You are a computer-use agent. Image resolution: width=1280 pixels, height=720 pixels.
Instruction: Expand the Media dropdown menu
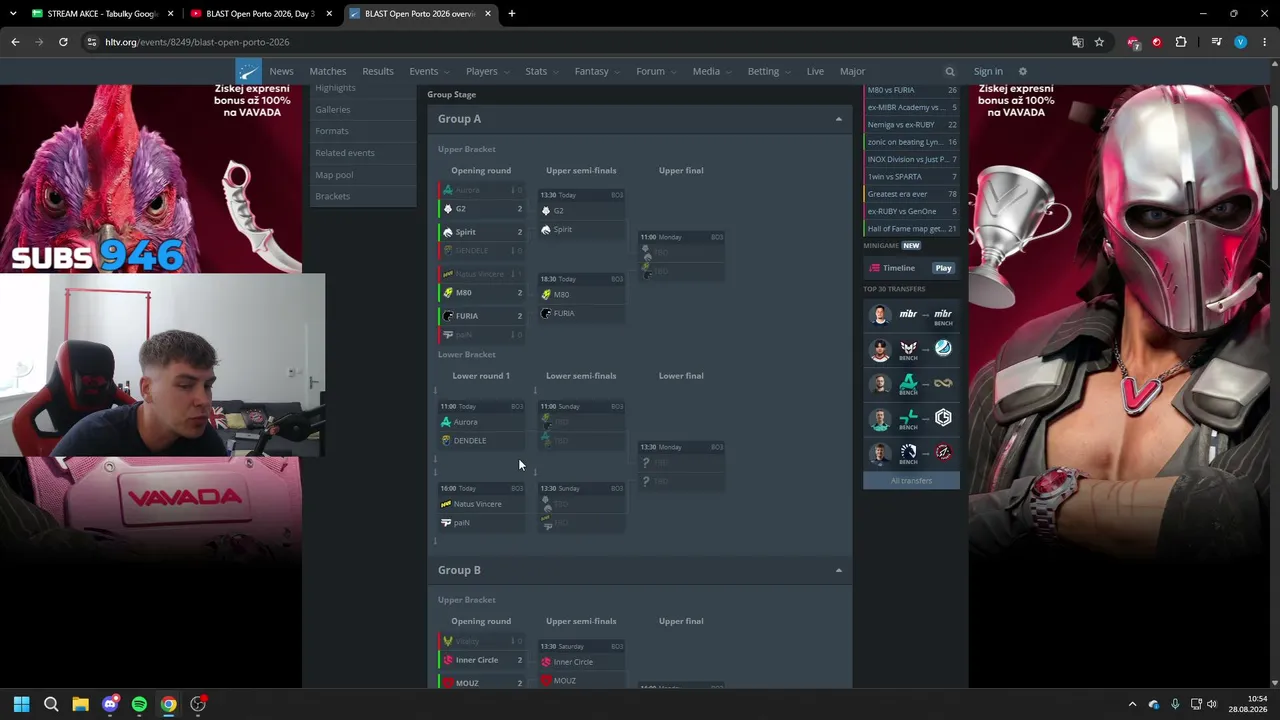[712, 71]
